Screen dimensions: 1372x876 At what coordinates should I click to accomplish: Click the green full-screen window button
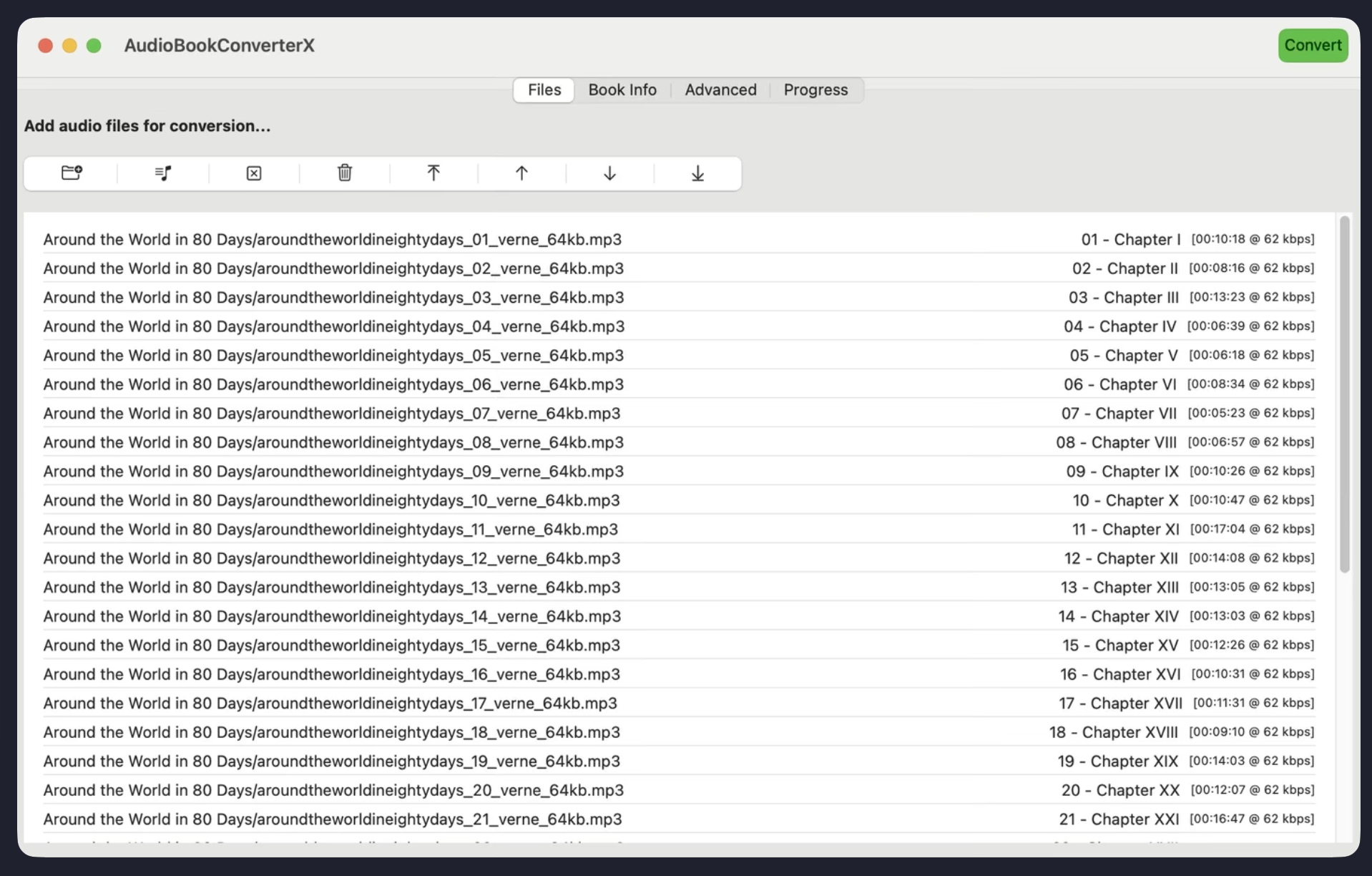tap(94, 46)
